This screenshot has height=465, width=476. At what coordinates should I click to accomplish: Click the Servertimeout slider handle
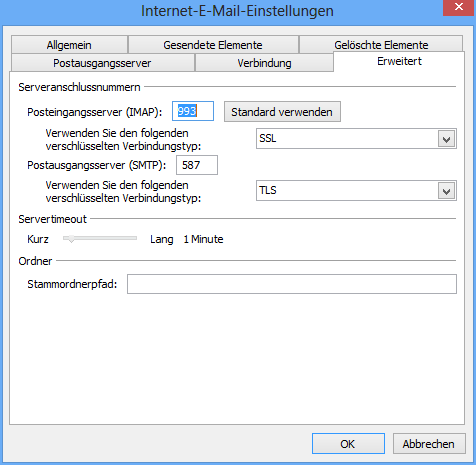click(71, 239)
